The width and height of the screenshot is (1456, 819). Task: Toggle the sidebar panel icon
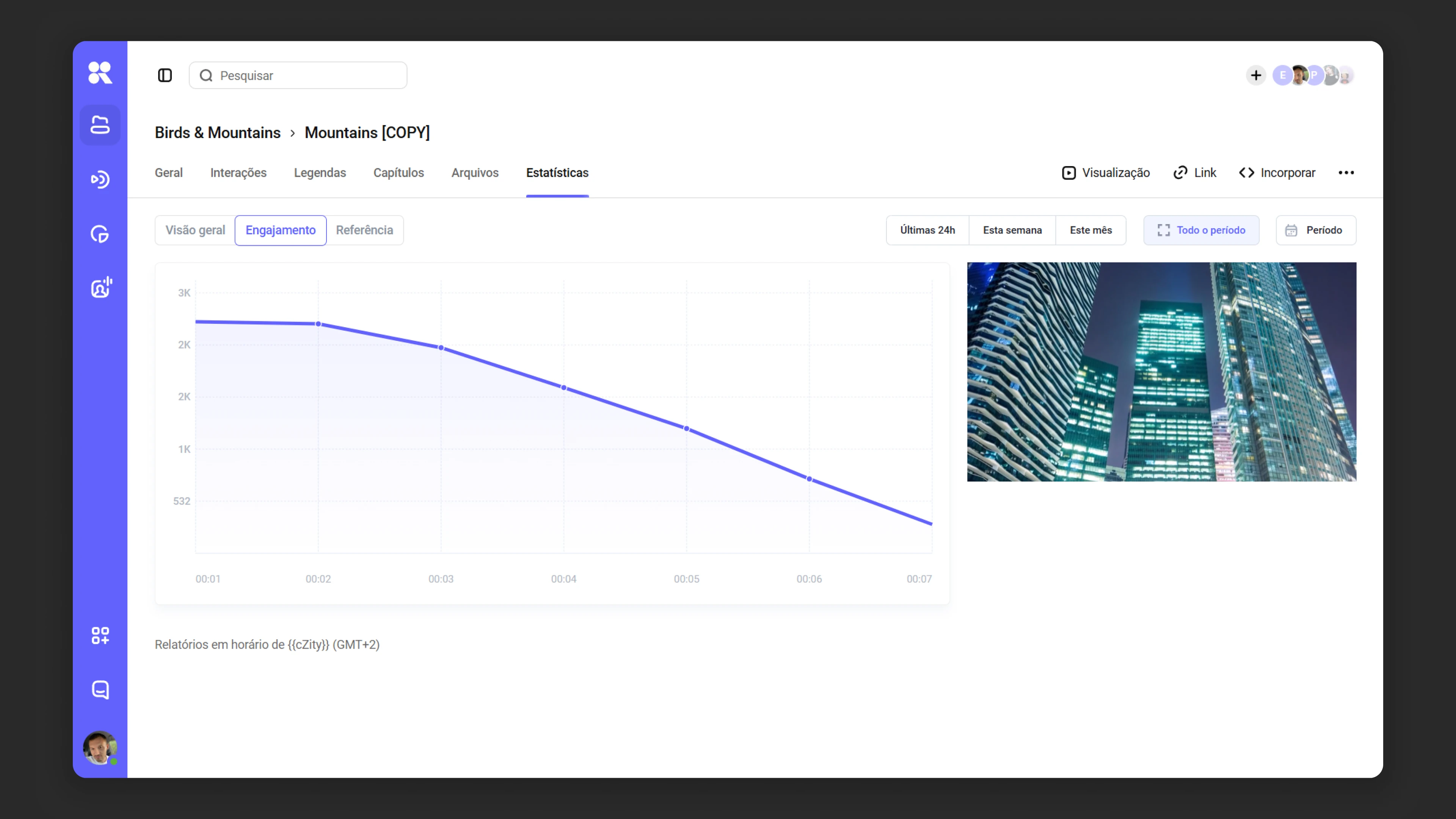pyautogui.click(x=165, y=75)
